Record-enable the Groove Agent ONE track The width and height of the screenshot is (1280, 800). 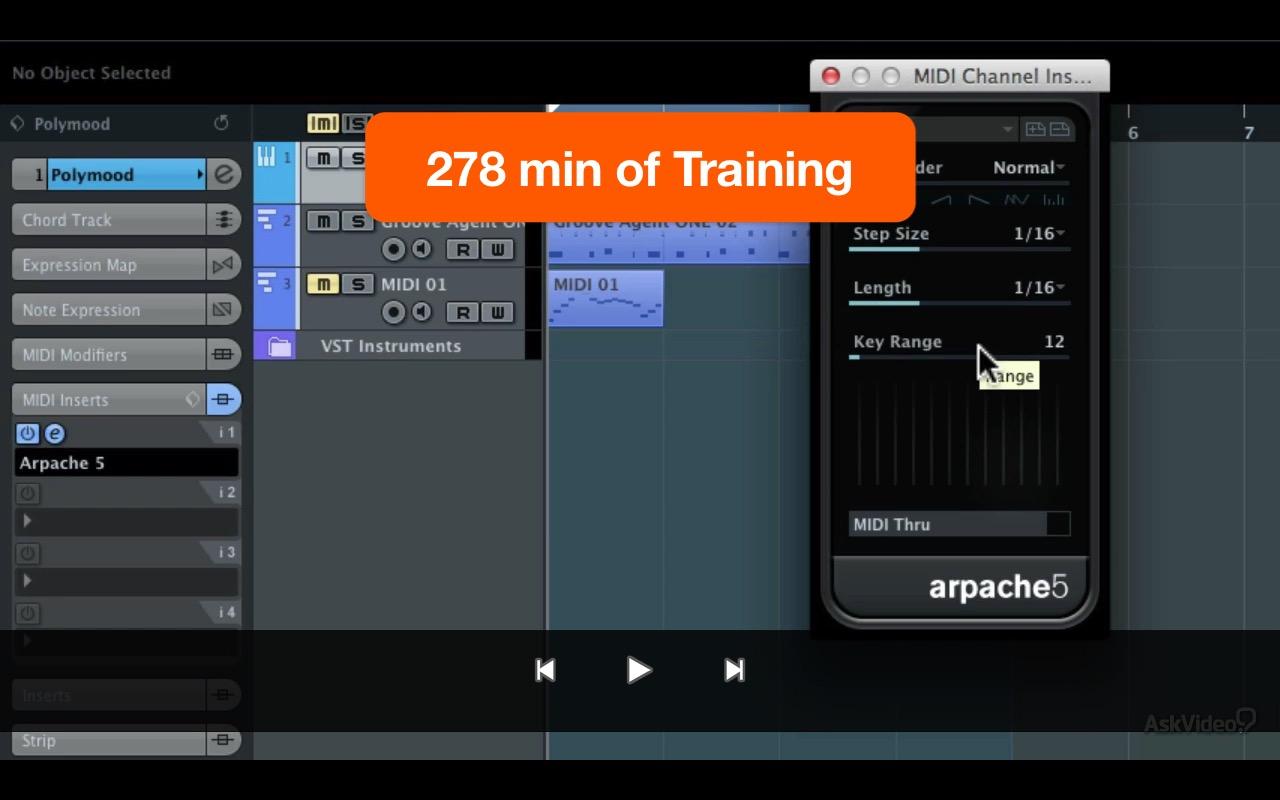394,249
